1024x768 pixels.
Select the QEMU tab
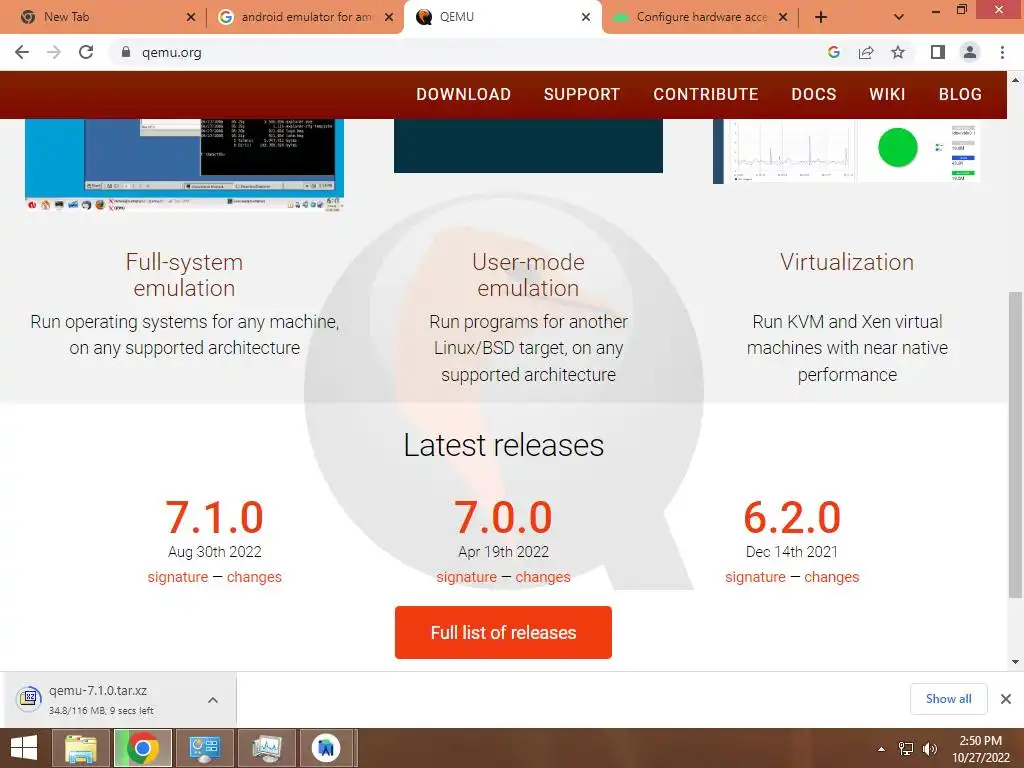502,18
